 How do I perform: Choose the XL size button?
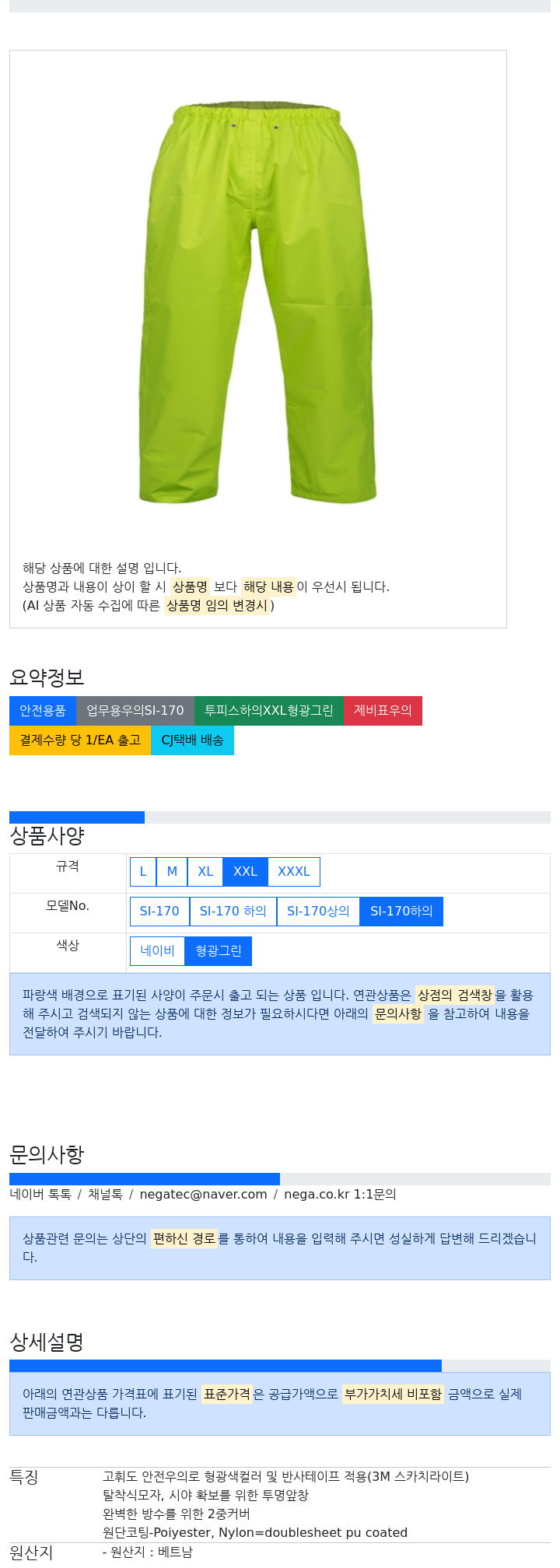point(205,871)
